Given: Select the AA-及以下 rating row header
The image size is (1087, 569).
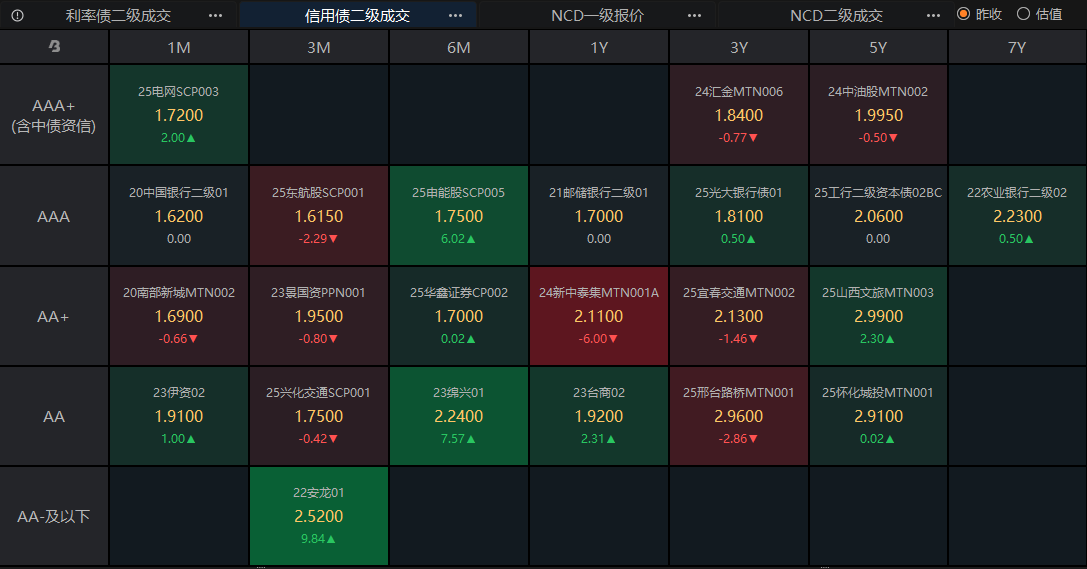Looking at the screenshot, I should 54,516.
